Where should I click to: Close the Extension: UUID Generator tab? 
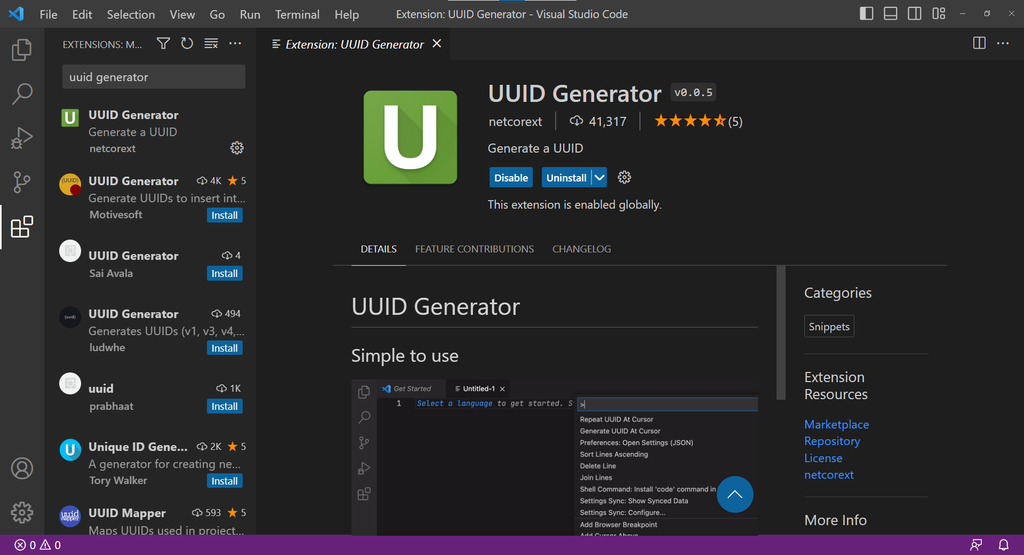point(437,43)
